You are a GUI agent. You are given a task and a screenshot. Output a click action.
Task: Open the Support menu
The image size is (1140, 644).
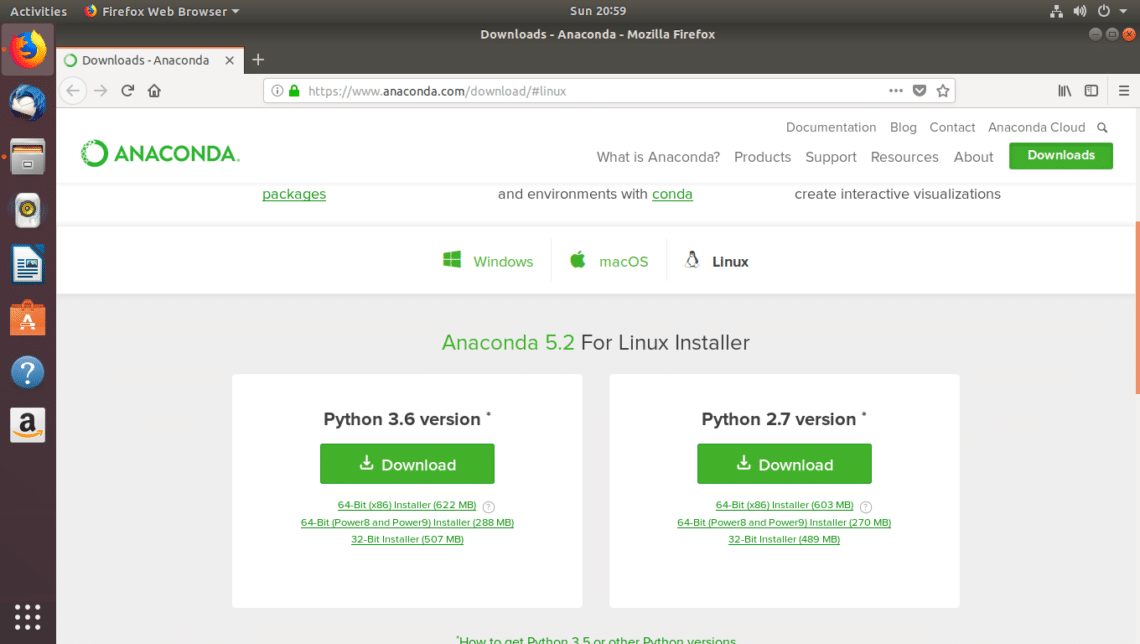(x=830, y=157)
